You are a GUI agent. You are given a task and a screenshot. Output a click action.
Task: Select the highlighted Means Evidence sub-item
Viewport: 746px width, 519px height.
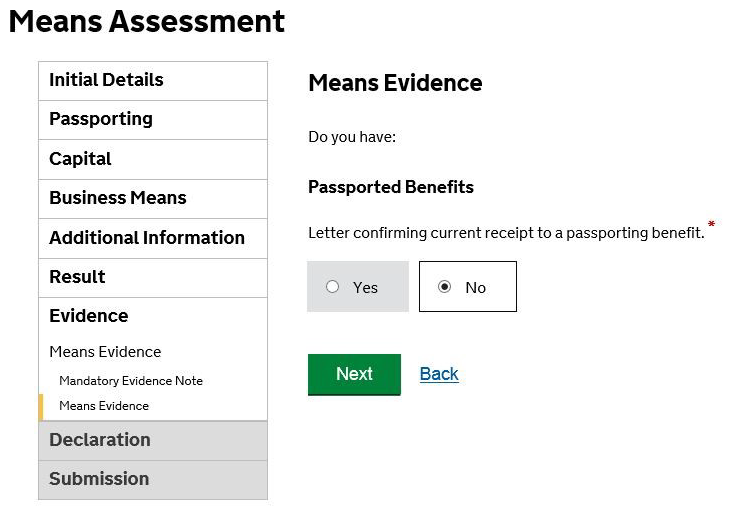point(104,406)
